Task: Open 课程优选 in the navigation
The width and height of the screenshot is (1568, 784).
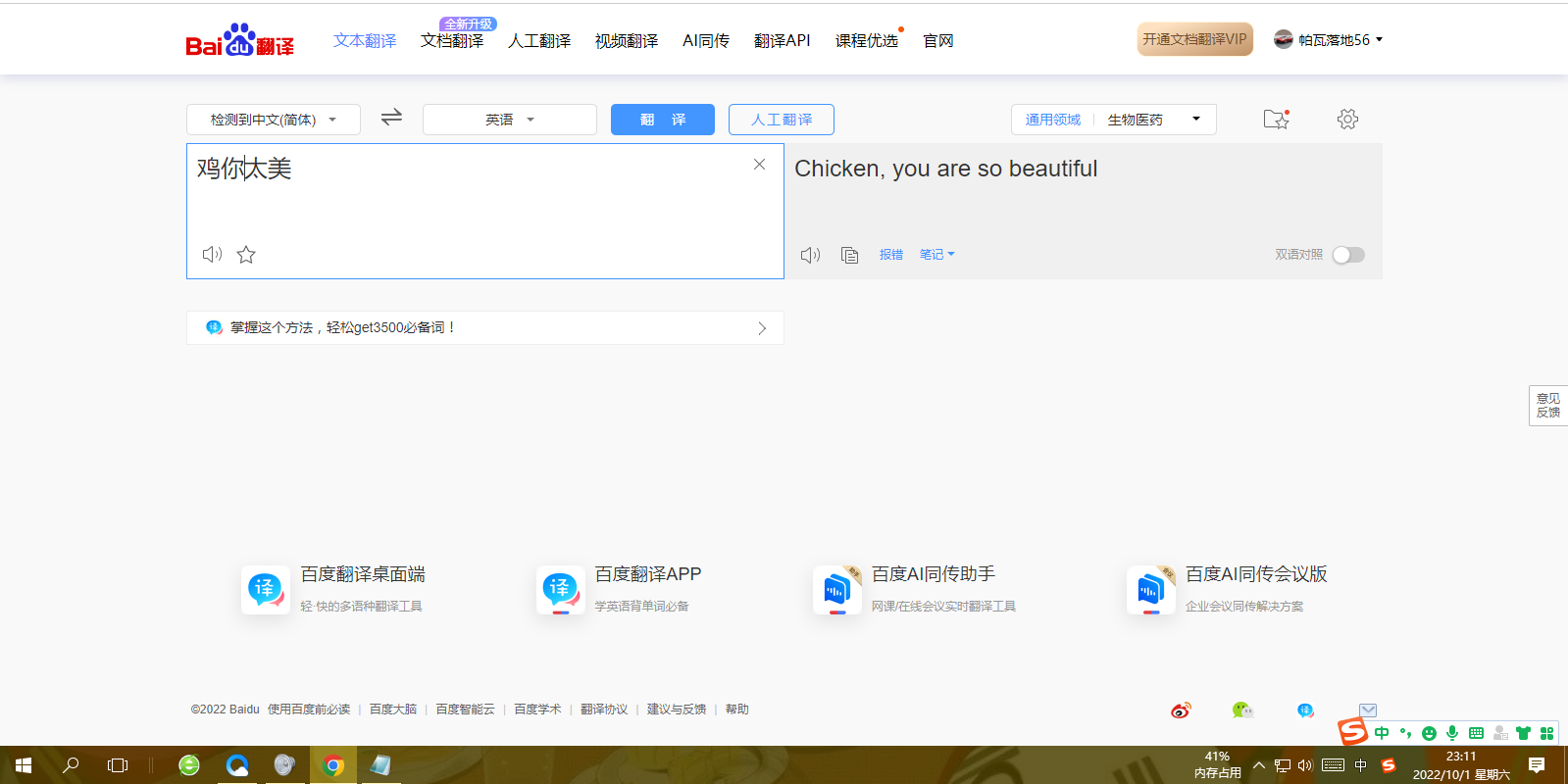Action: pyautogui.click(x=867, y=41)
